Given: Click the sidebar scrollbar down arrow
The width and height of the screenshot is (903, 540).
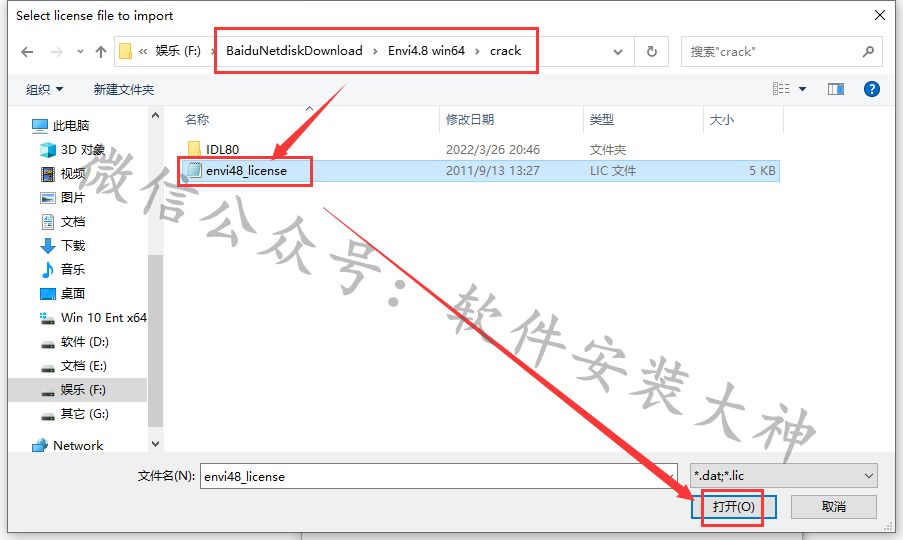Looking at the screenshot, I should click(155, 444).
